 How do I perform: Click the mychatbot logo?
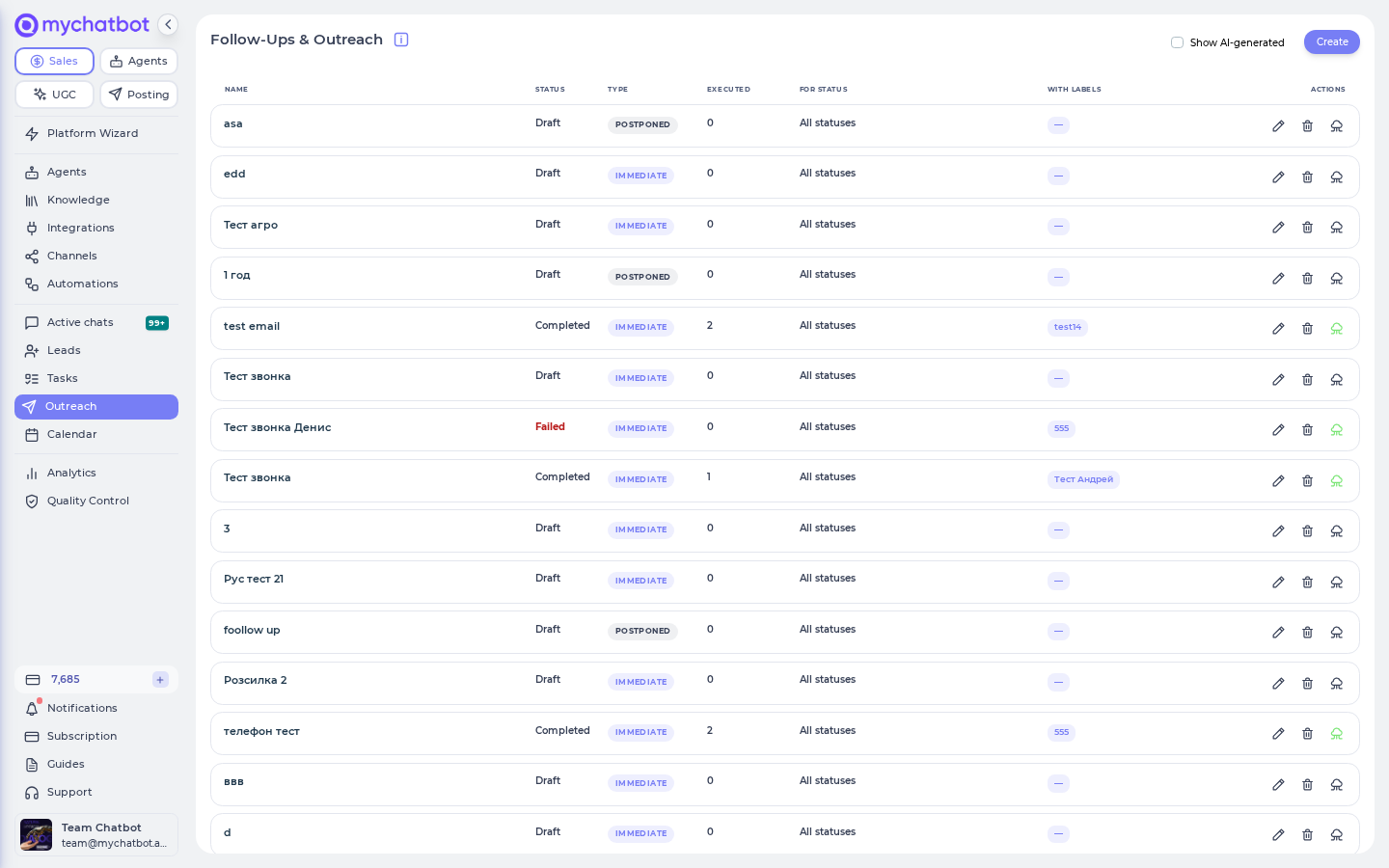coord(83,25)
